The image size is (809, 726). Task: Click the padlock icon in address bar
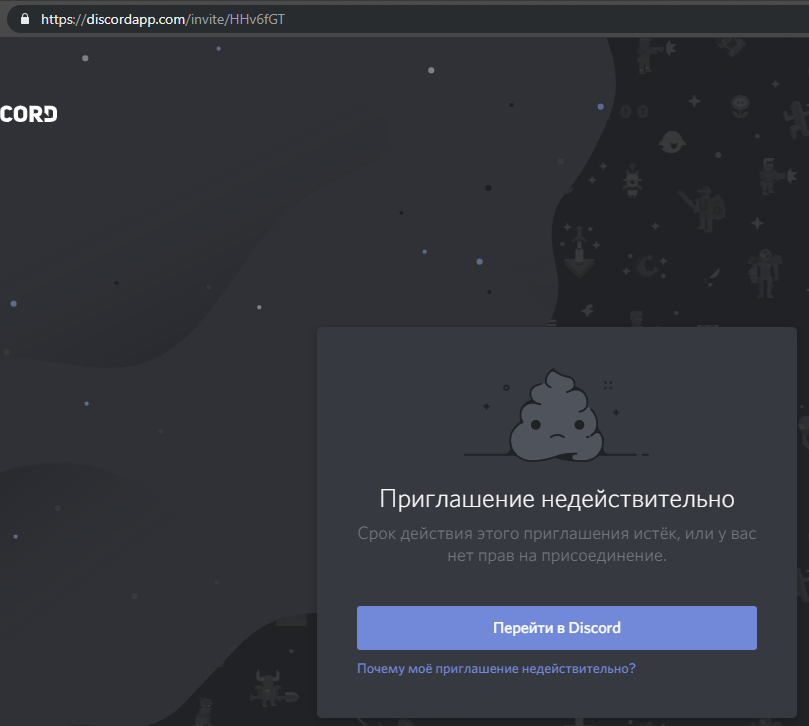(x=24, y=18)
